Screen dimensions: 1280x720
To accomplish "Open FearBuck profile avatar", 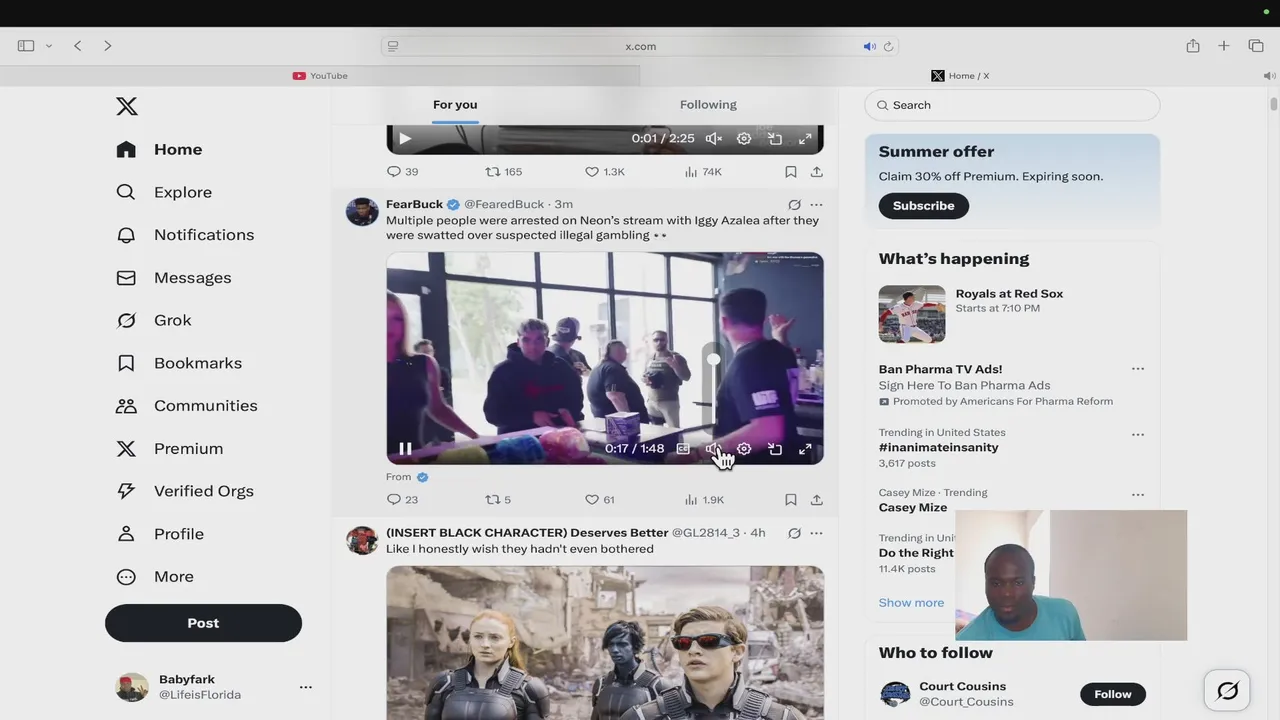I will [362, 212].
